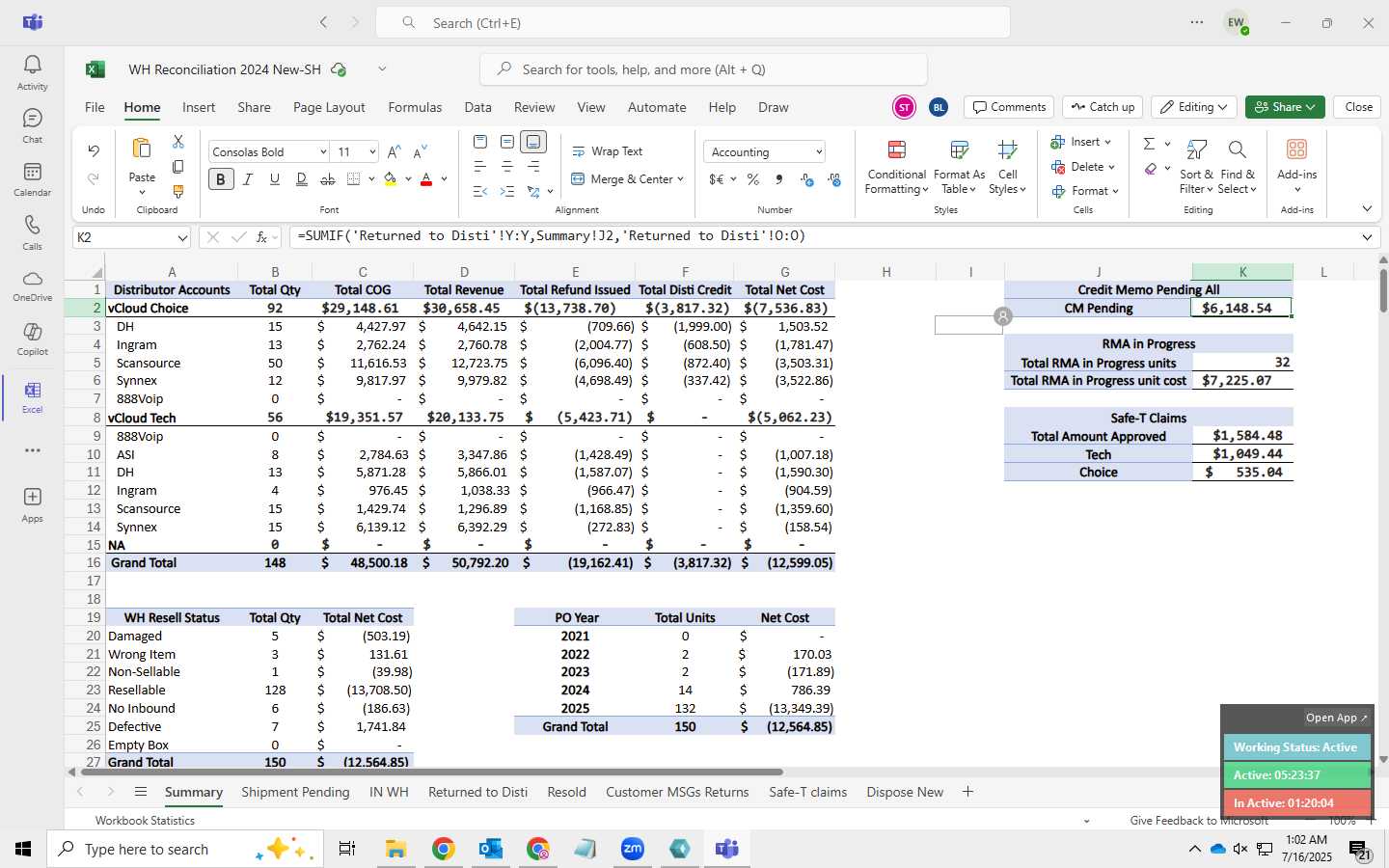Apply Top Align to the cell

pyautogui.click(x=480, y=142)
